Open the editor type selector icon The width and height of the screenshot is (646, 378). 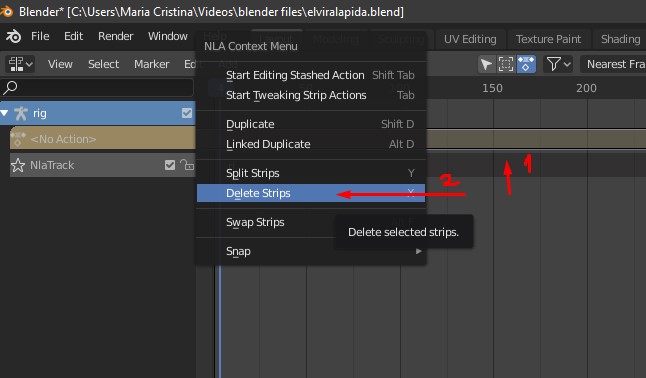click(20, 64)
